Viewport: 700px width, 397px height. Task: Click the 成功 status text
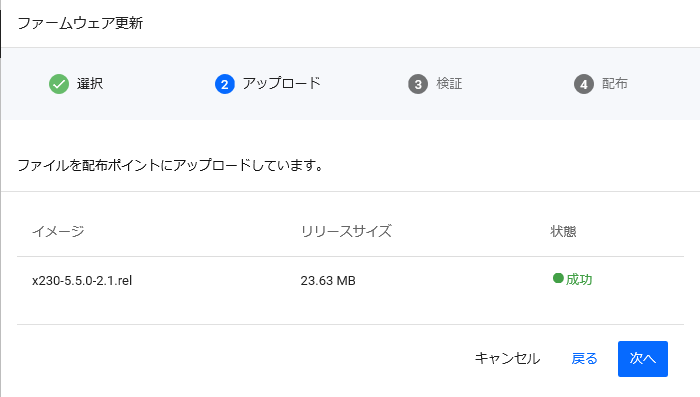(579, 280)
